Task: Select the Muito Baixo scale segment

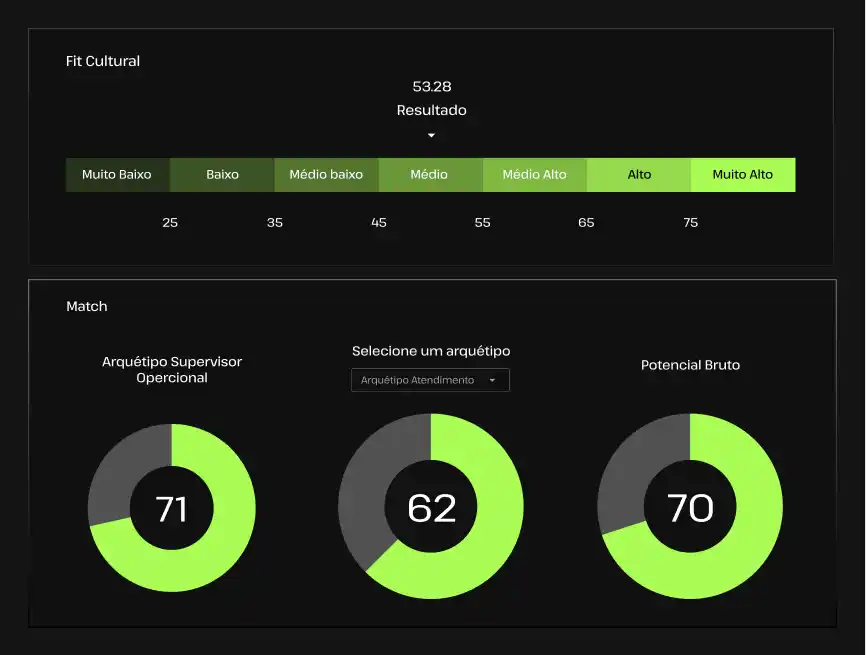Action: pyautogui.click(x=117, y=174)
